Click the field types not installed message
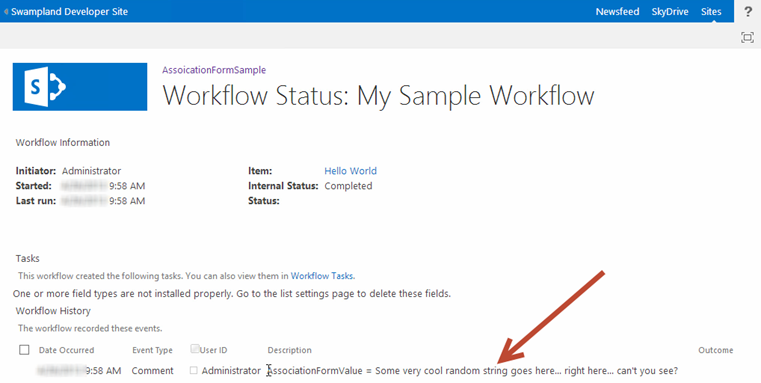The image size is (761, 383). [232, 294]
